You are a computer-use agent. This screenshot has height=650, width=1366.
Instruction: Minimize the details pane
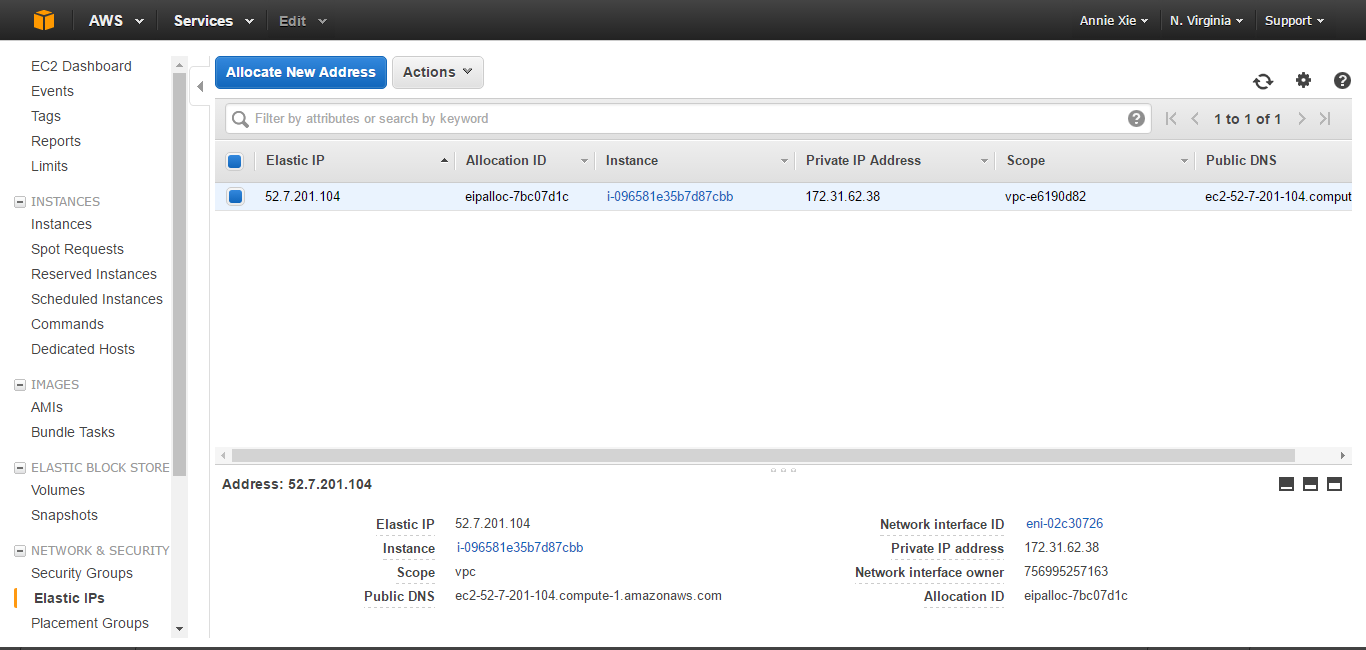pyautogui.click(x=1286, y=484)
